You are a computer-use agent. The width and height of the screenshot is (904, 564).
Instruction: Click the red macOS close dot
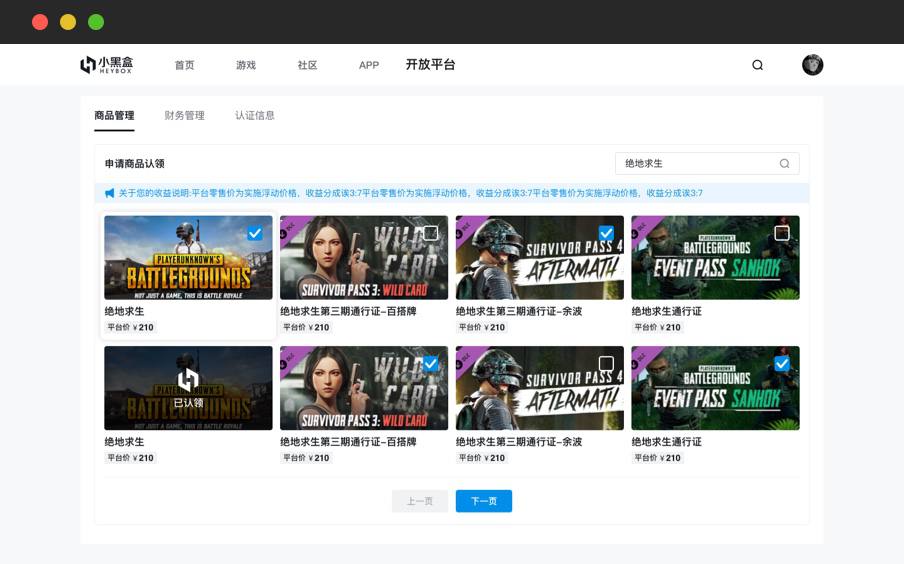40,22
